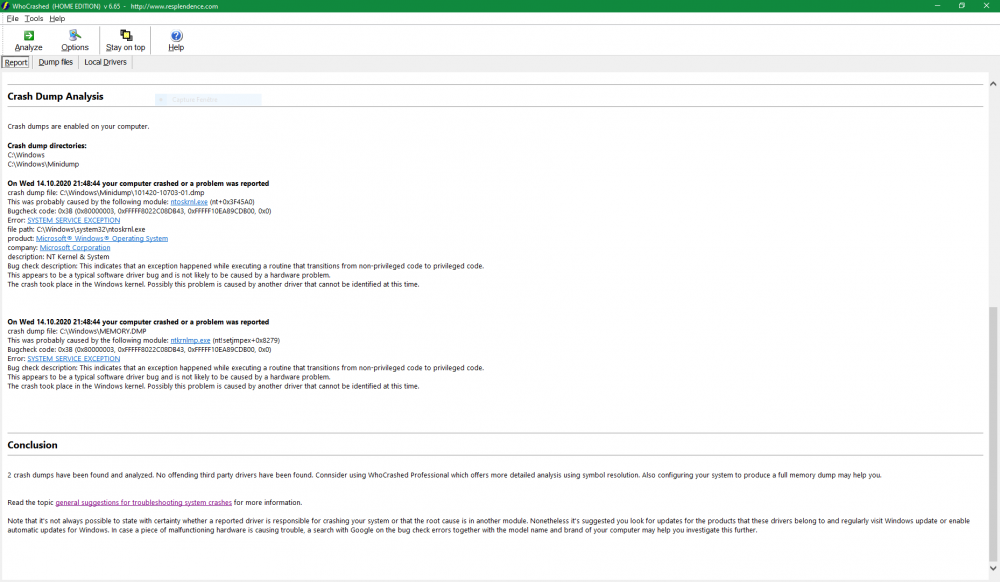Minimize the WhoCrashed window
The height and width of the screenshot is (582, 1000).
pyautogui.click(x=938, y=6)
